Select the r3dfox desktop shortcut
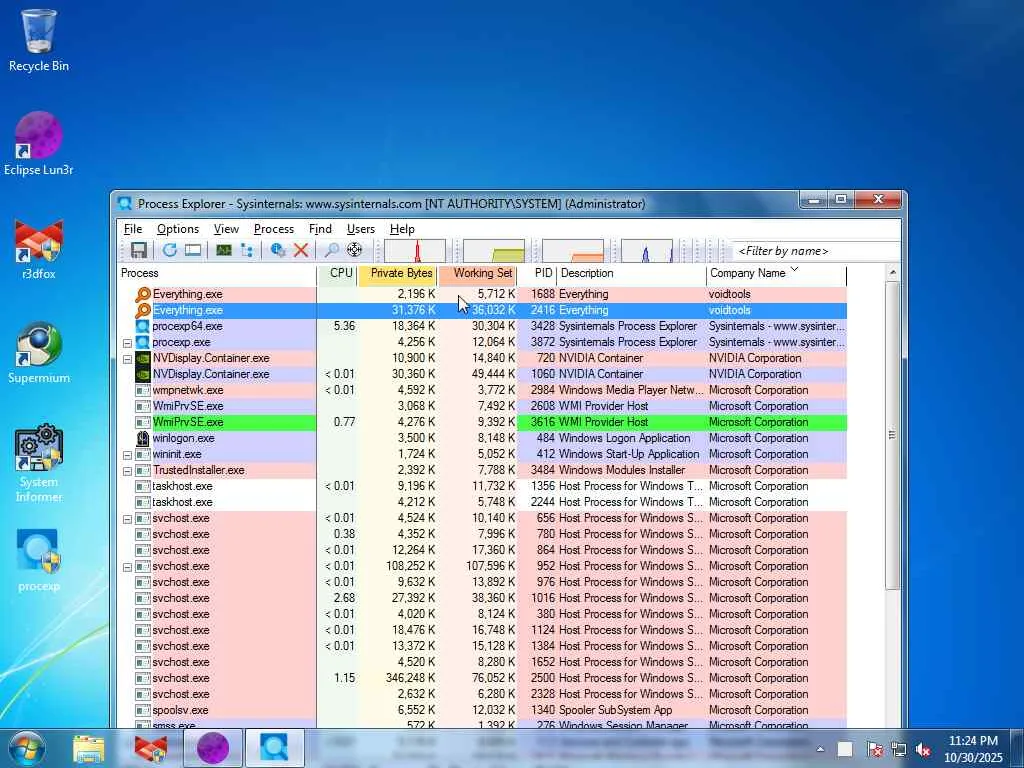This screenshot has width=1024, height=768. tap(39, 249)
